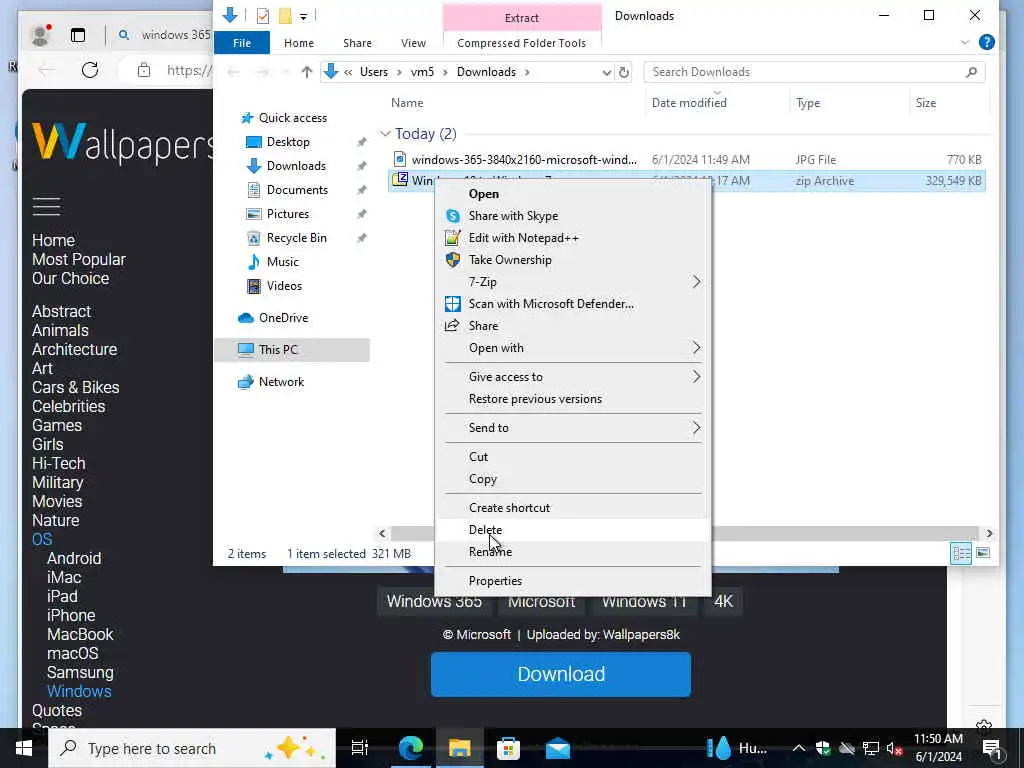
Task: Choose Properties in the context menu
Action: (x=573, y=581)
